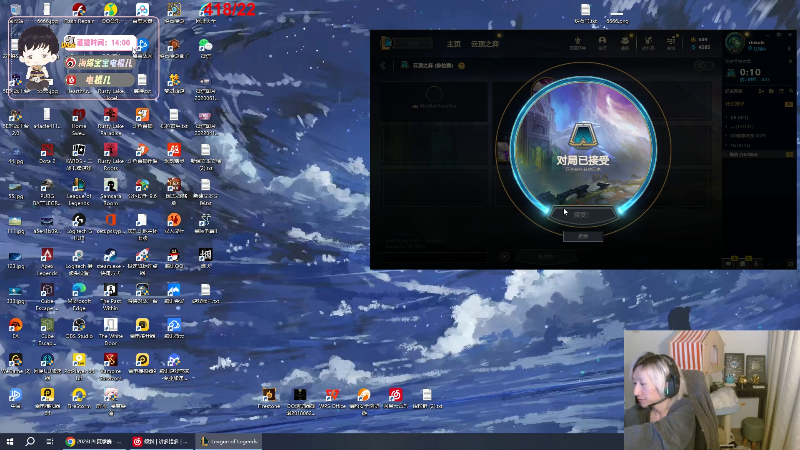The height and width of the screenshot is (450, 800).
Task: Click the 4585 blue essence balance
Action: (x=701, y=47)
